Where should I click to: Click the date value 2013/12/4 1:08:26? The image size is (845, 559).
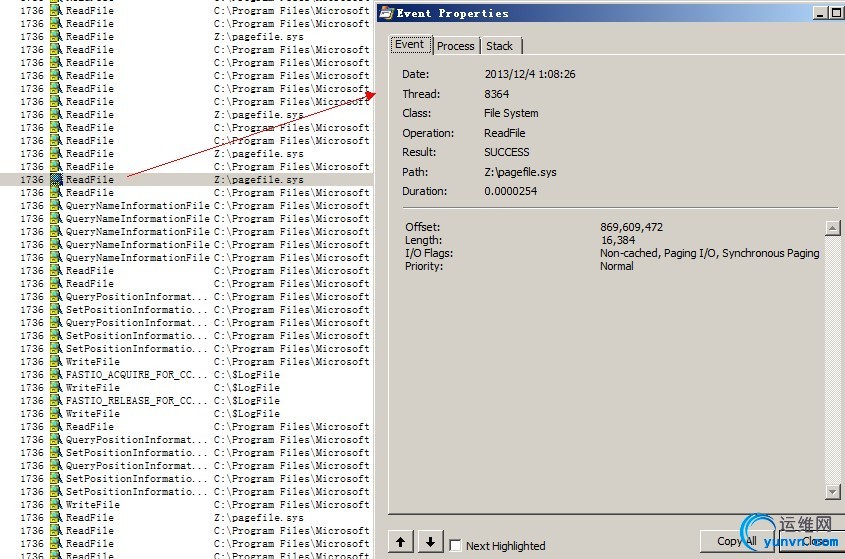point(530,74)
